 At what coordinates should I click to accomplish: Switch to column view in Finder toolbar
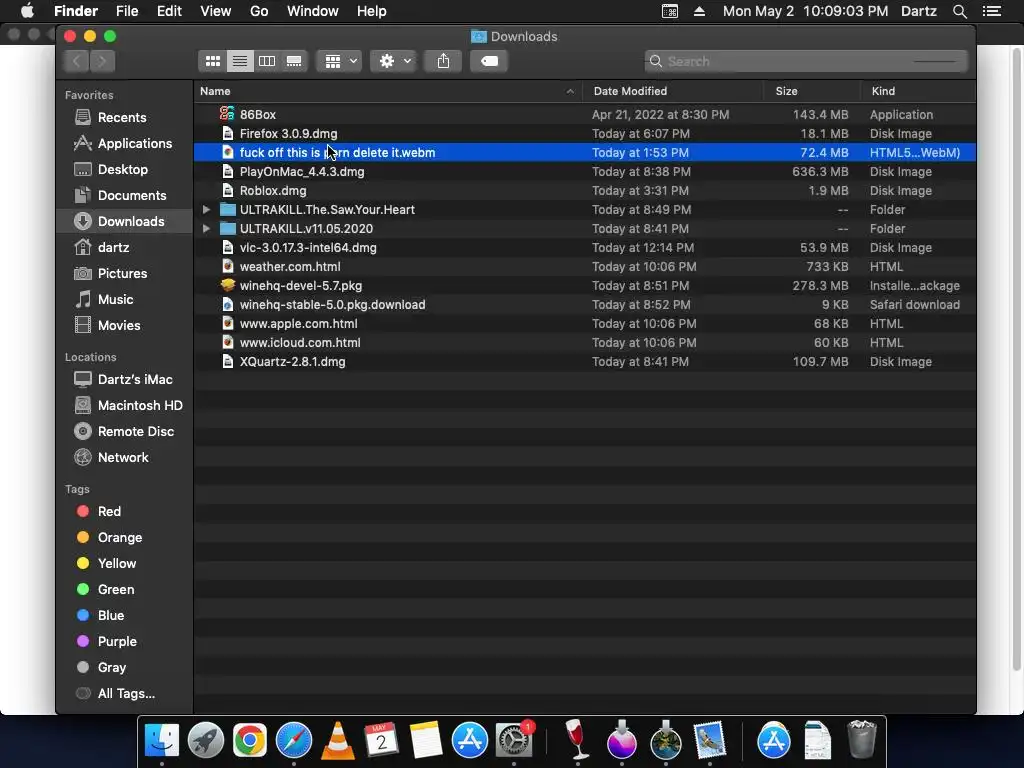point(267,61)
